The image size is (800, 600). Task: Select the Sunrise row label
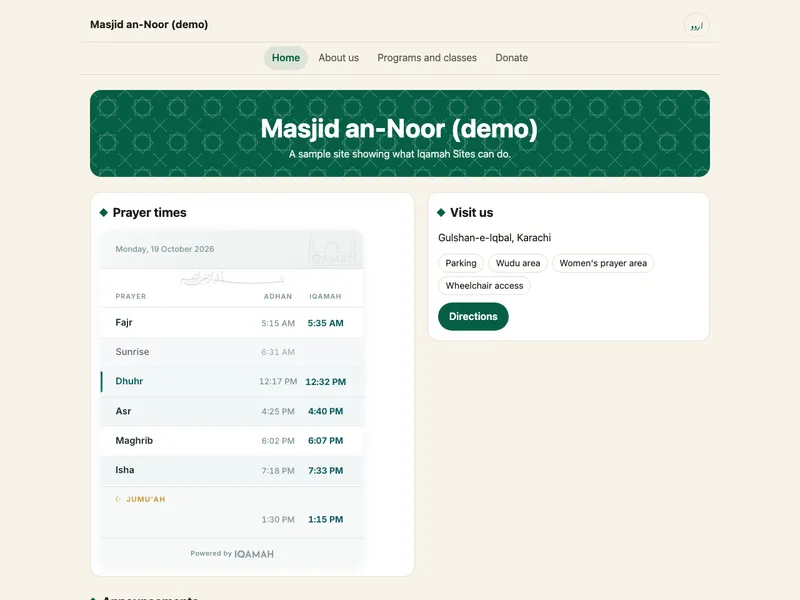[x=132, y=352]
